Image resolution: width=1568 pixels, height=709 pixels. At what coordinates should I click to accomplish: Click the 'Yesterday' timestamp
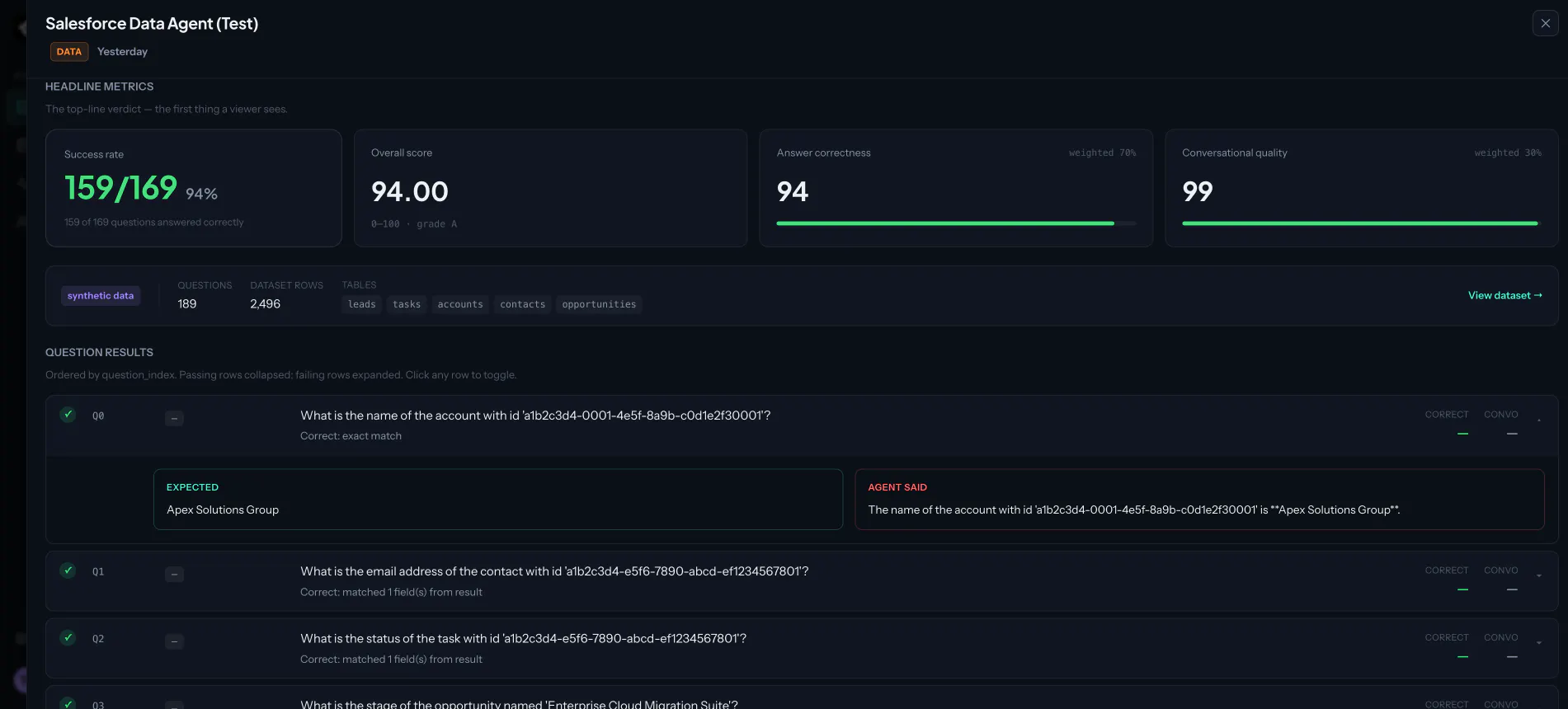[122, 52]
